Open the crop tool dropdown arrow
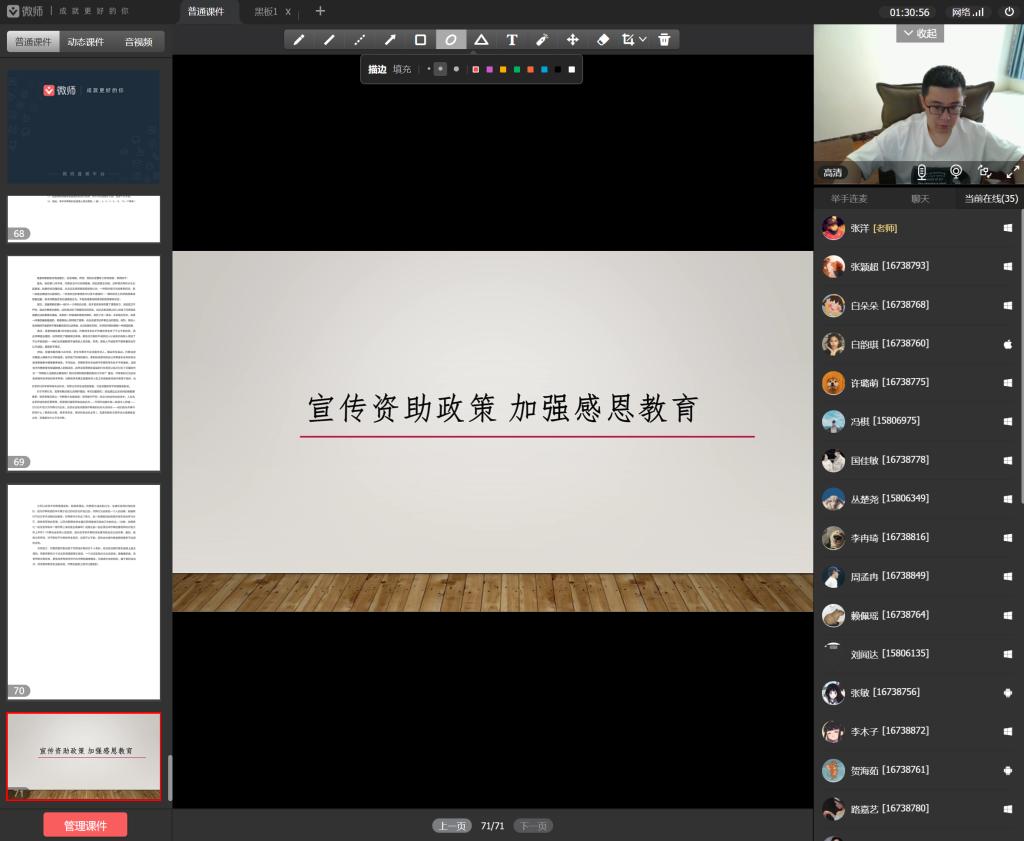The image size is (1024, 841). (x=642, y=40)
